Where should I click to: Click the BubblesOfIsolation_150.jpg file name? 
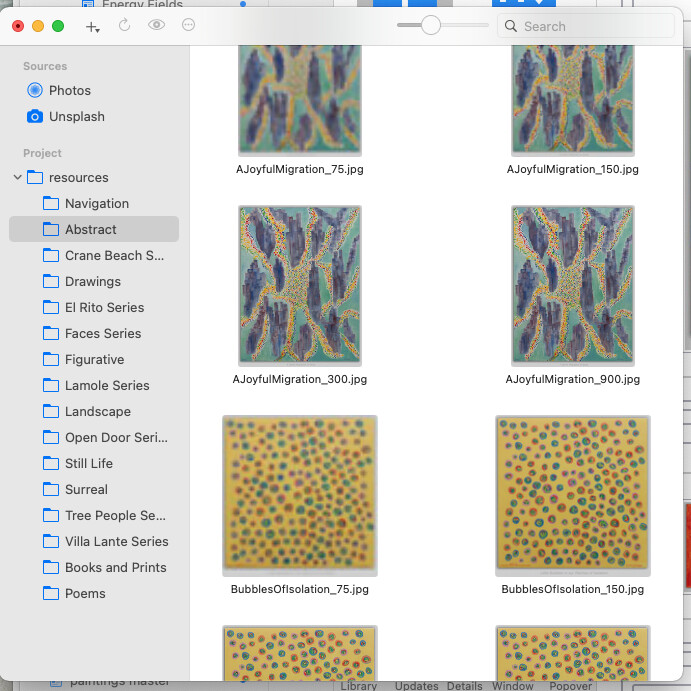coord(572,589)
